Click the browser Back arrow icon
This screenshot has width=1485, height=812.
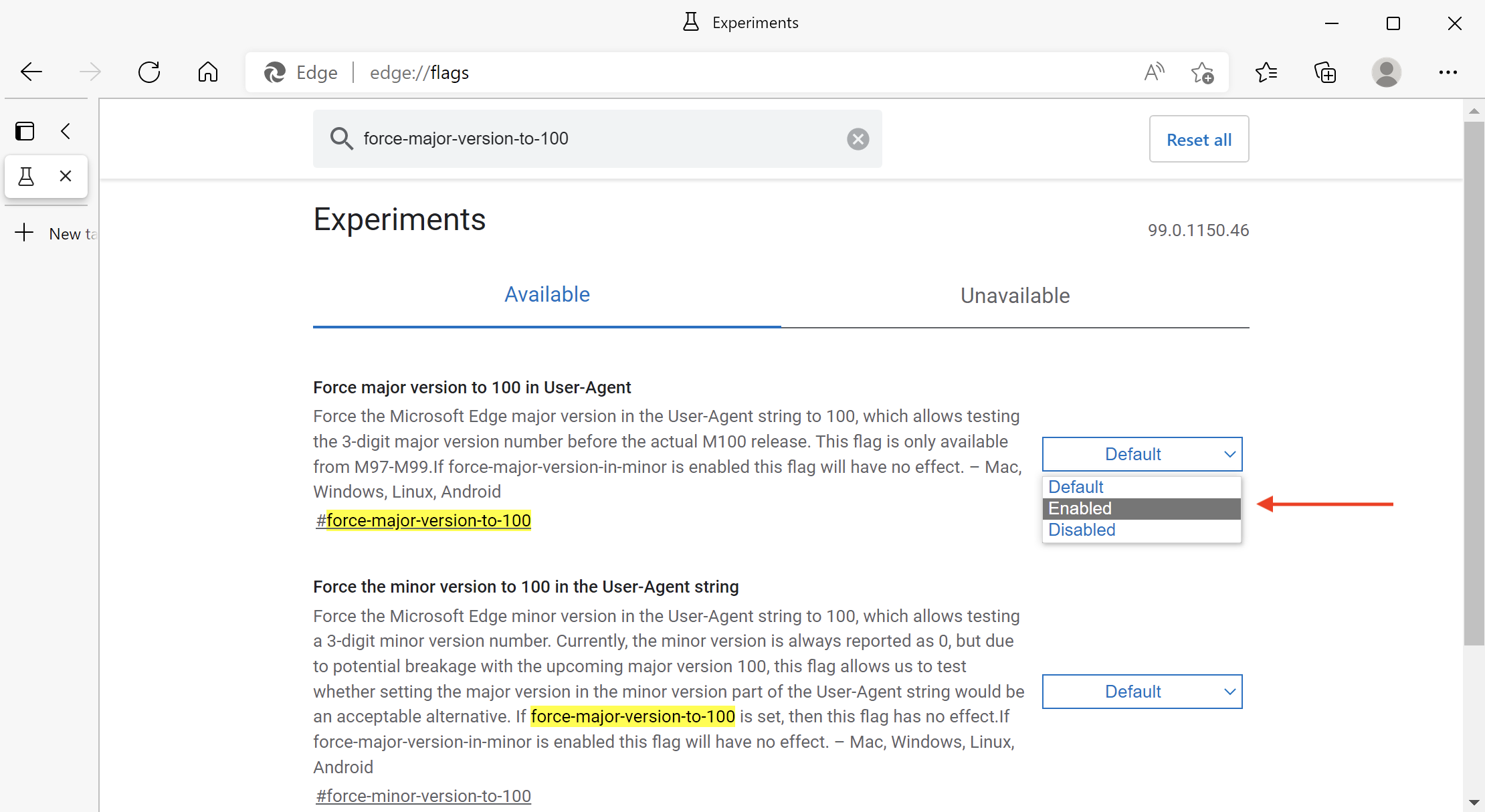31,72
